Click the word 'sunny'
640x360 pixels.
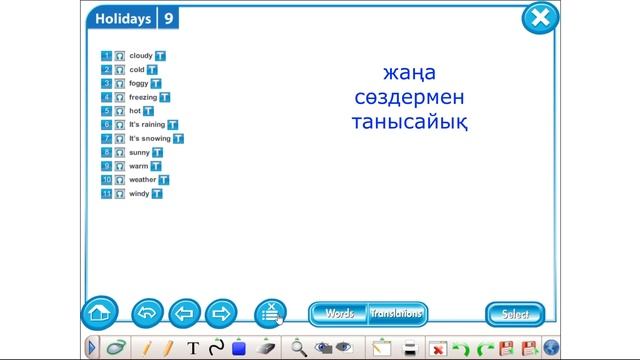139,153
